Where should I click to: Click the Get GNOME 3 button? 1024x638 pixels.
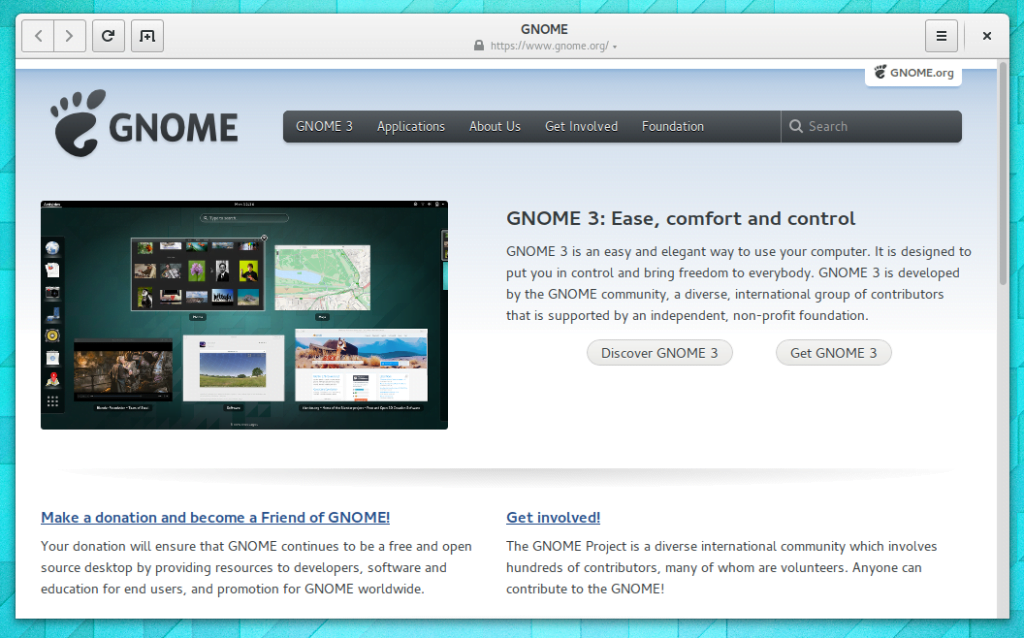[x=833, y=353]
